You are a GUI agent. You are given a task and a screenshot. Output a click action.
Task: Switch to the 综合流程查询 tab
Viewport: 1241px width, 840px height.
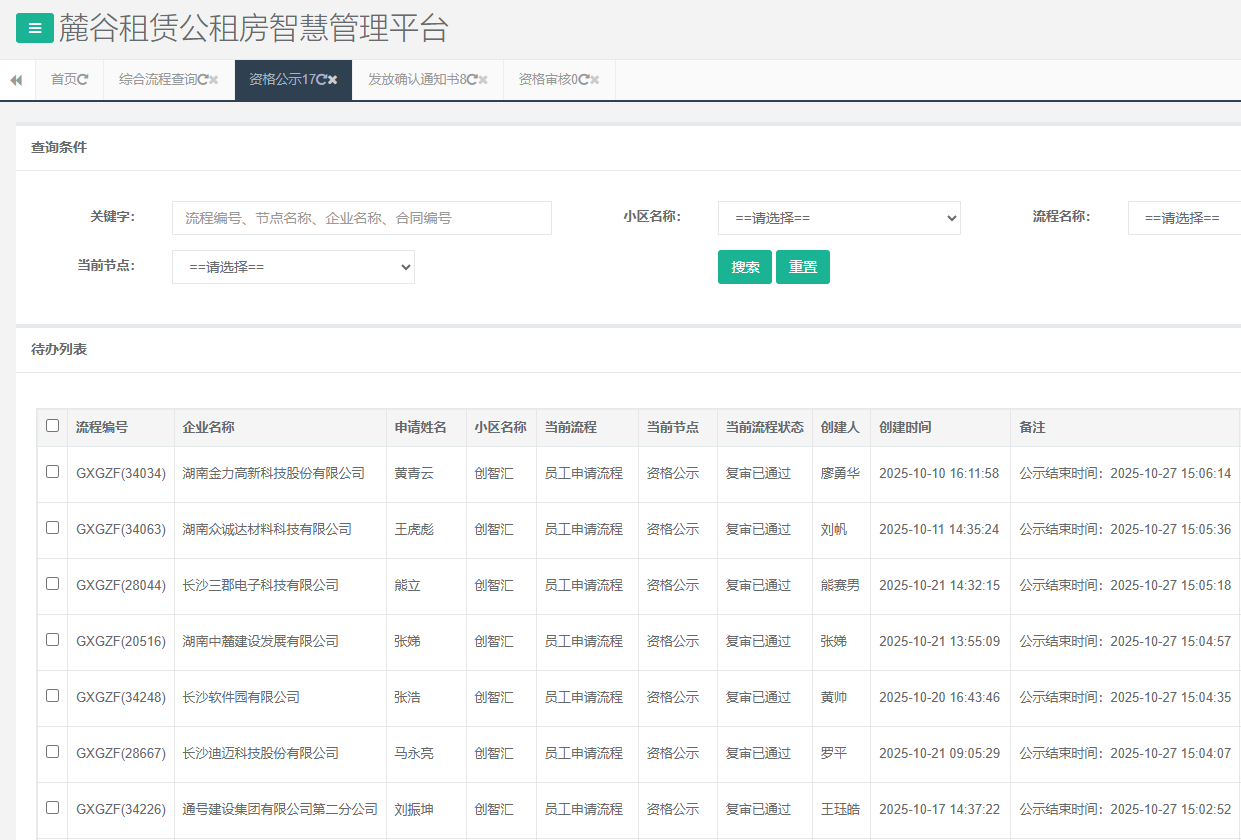(157, 80)
